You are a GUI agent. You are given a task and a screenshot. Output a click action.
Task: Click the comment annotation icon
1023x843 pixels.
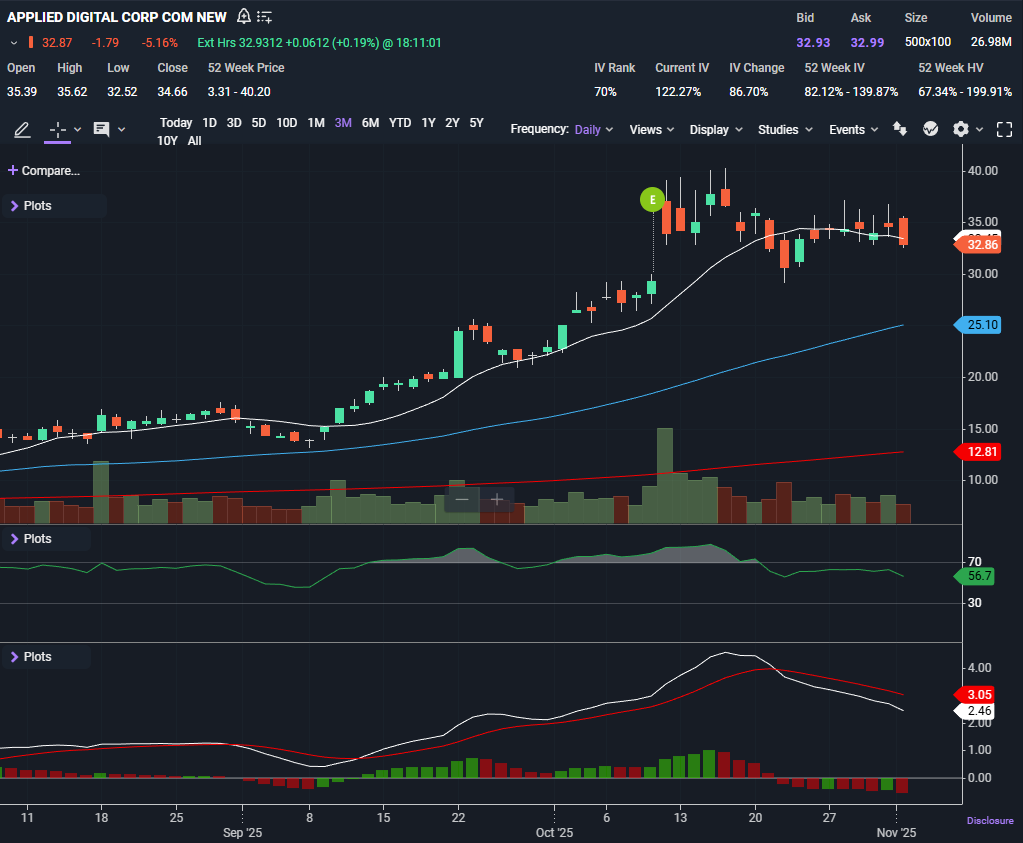(101, 129)
